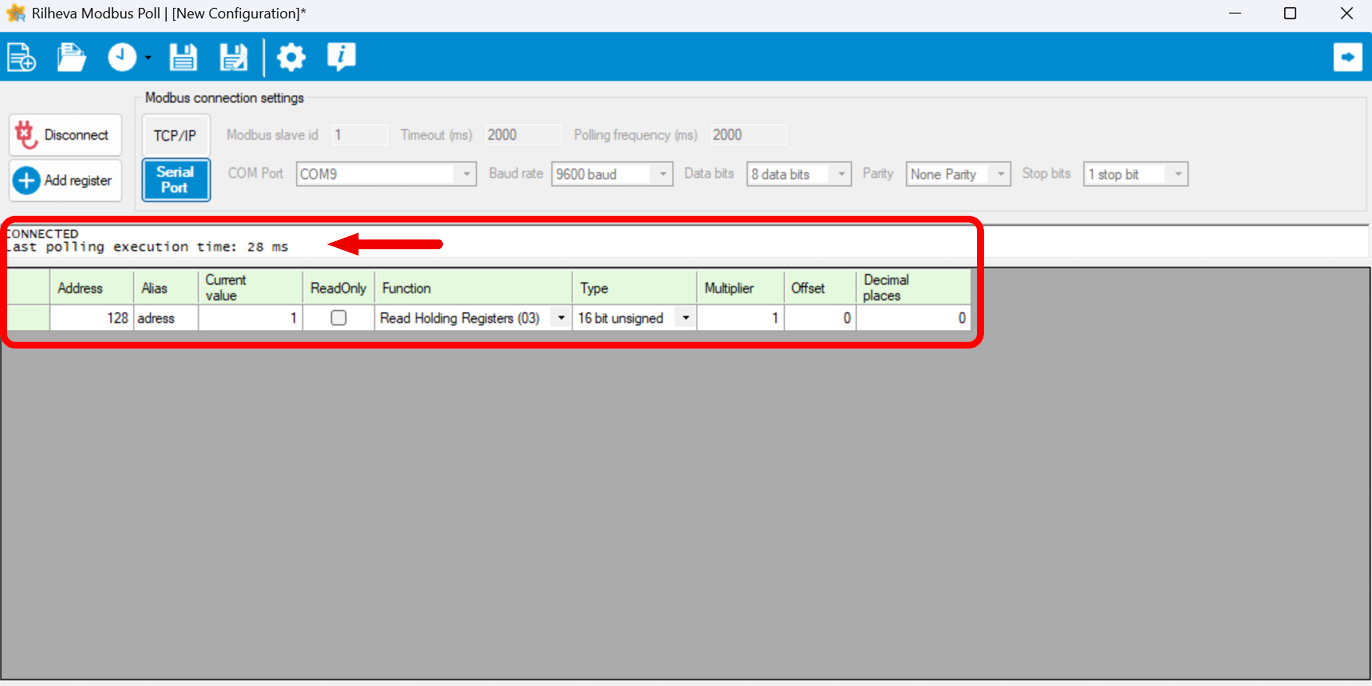Click the ReadOnly column header
This screenshot has height=686, width=1372.
(339, 288)
